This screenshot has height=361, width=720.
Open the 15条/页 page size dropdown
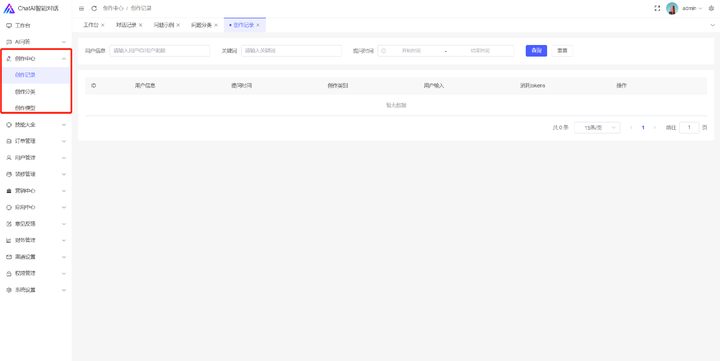(597, 128)
